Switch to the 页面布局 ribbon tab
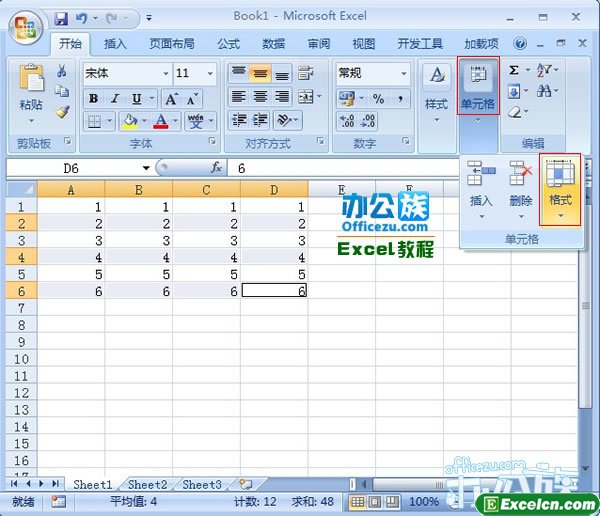 click(171, 44)
